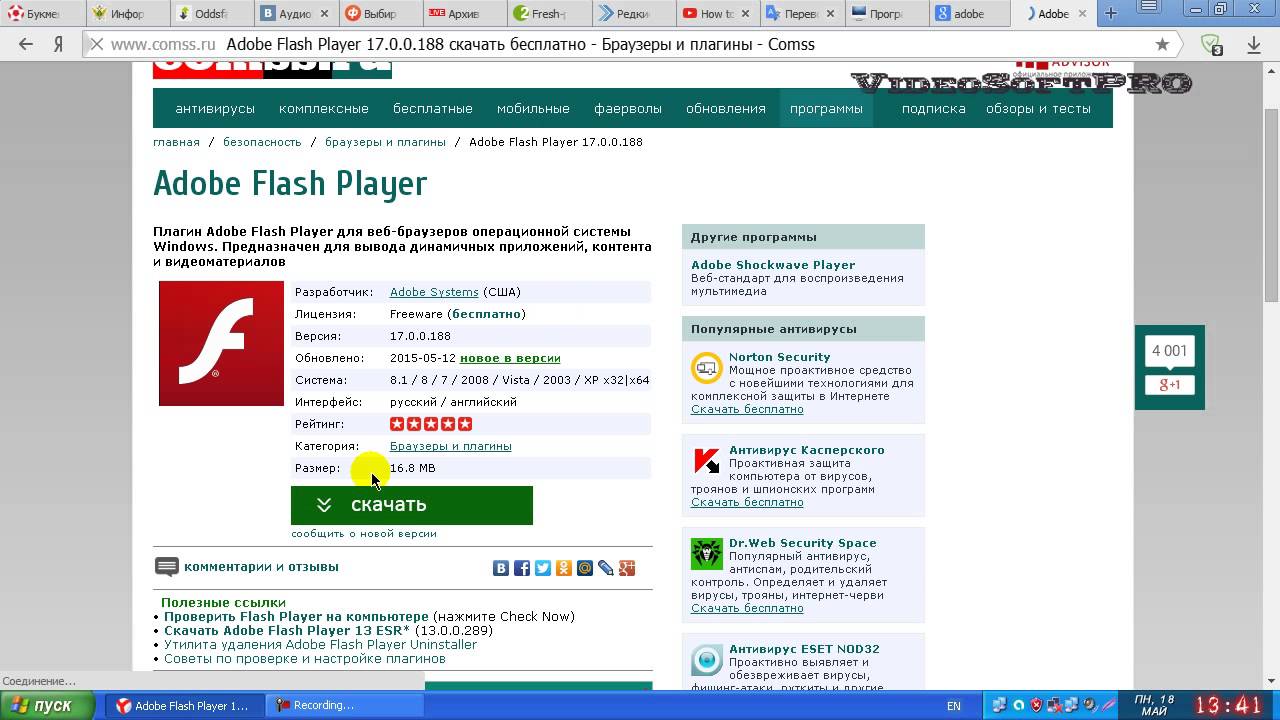
Task: Click the Adobe Flash Player taskbar item
Action: coord(186,705)
